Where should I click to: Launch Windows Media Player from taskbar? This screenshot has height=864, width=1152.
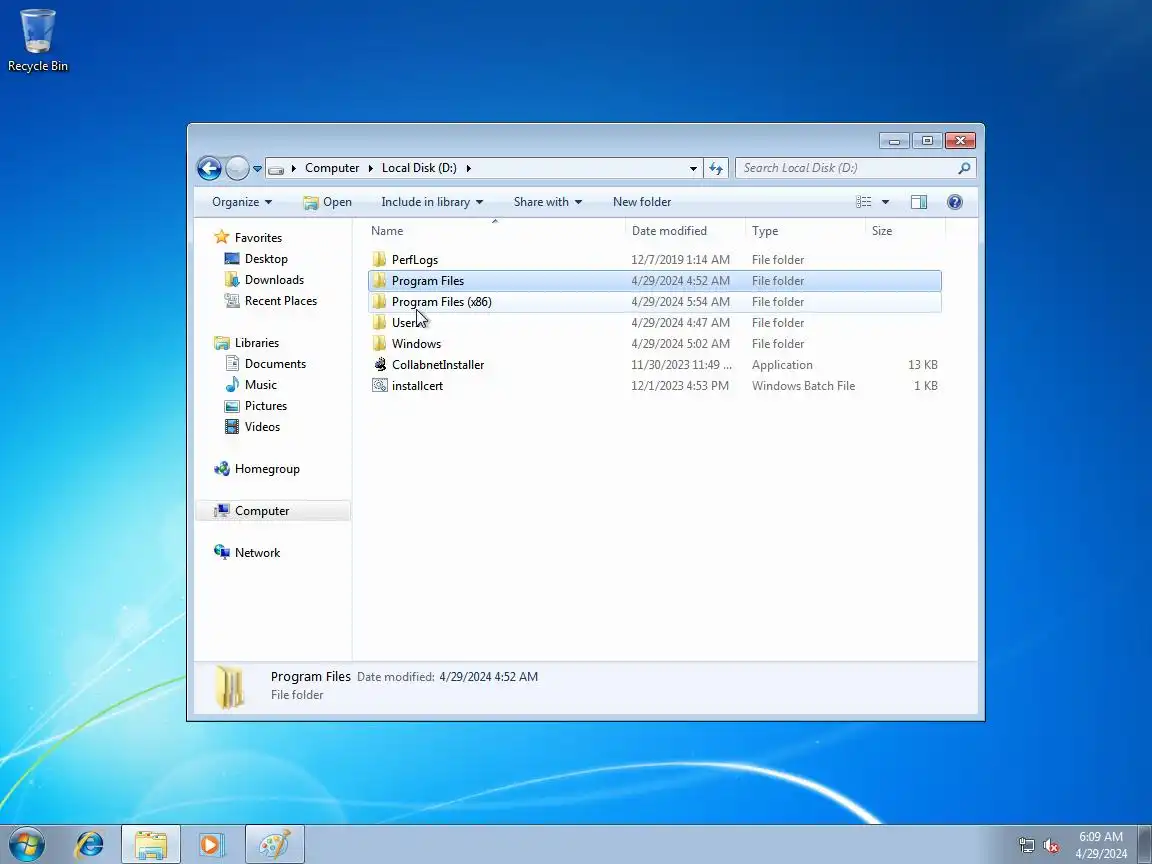(211, 844)
